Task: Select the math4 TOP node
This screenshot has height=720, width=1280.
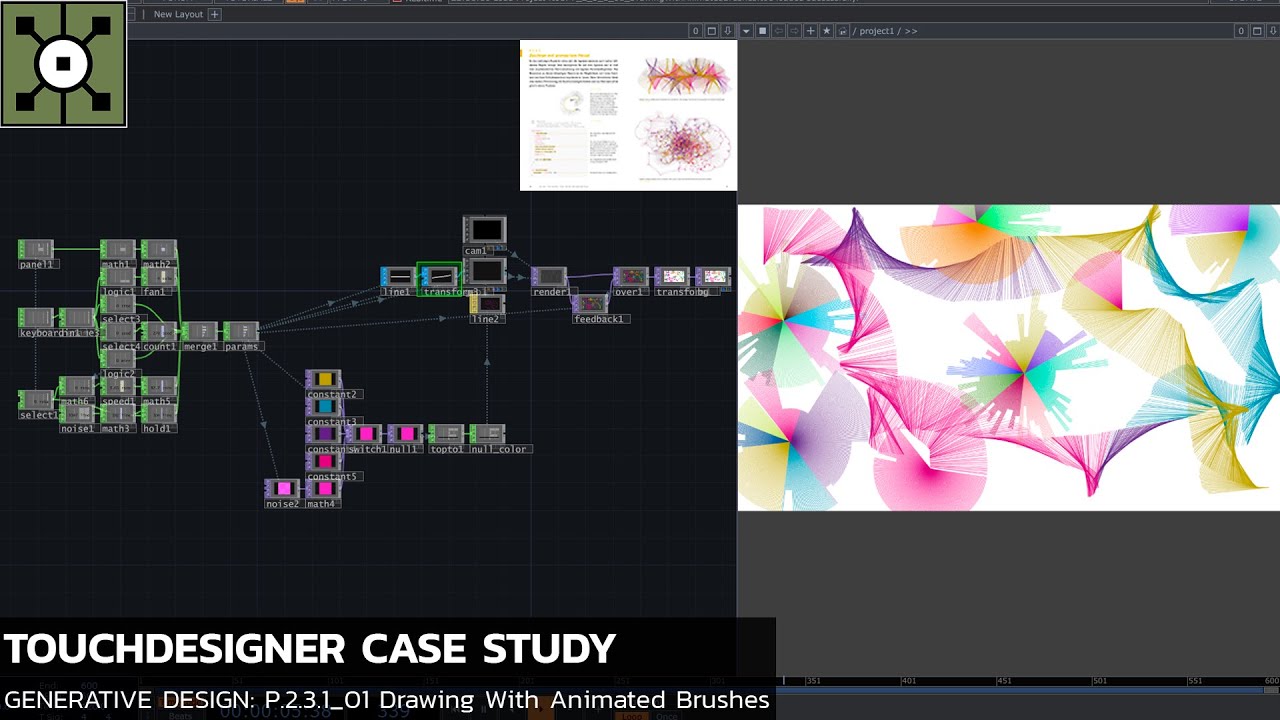Action: click(x=323, y=489)
